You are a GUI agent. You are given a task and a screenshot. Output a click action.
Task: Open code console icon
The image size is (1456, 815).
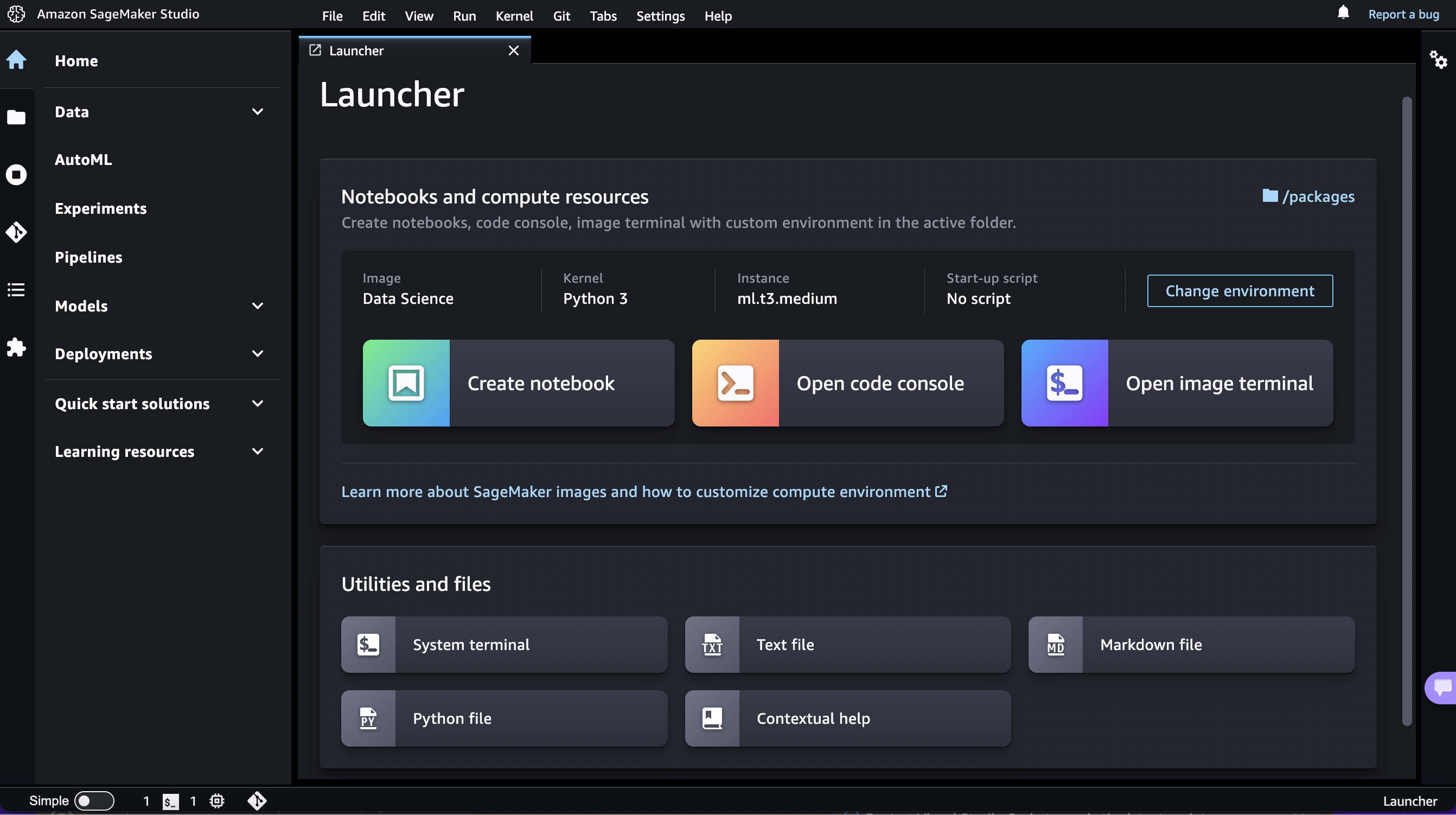point(735,383)
